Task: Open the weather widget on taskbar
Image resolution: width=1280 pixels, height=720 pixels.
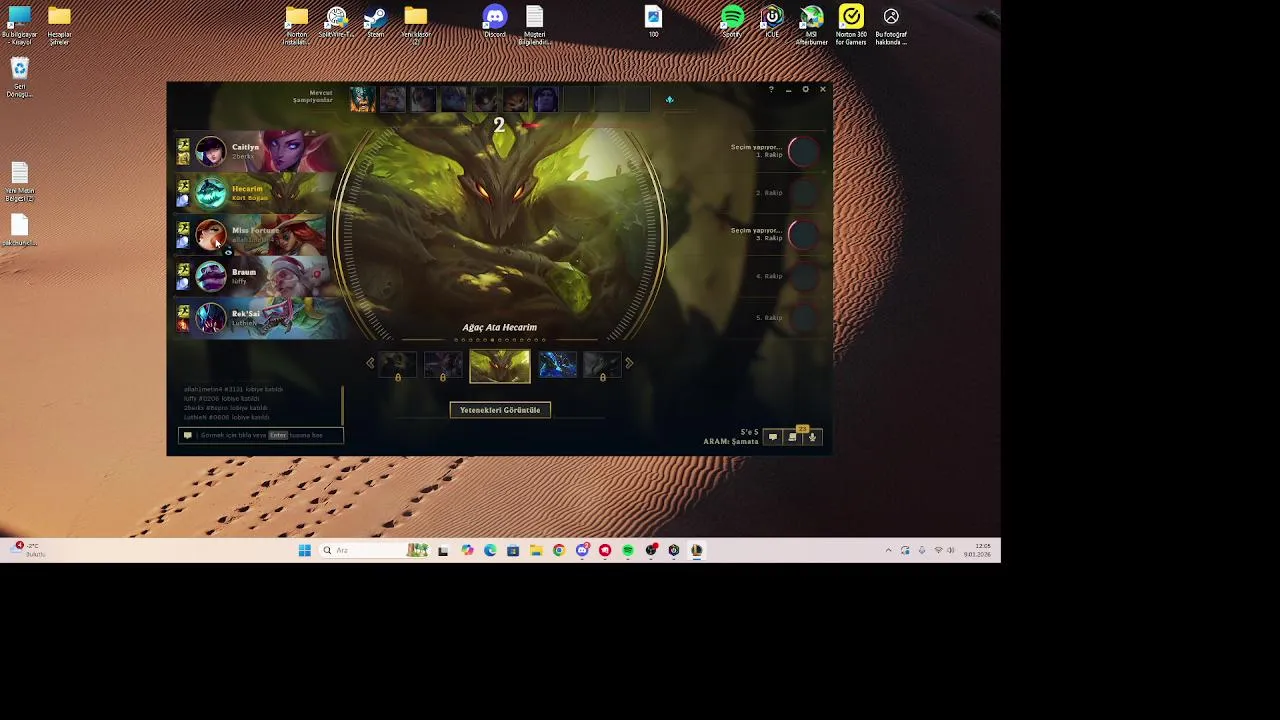Action: click(28, 549)
